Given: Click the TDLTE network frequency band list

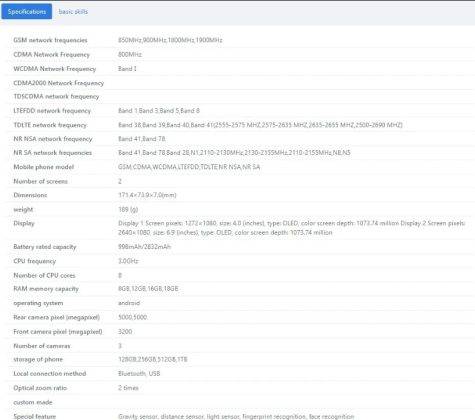Looking at the screenshot, I should pos(260,125).
